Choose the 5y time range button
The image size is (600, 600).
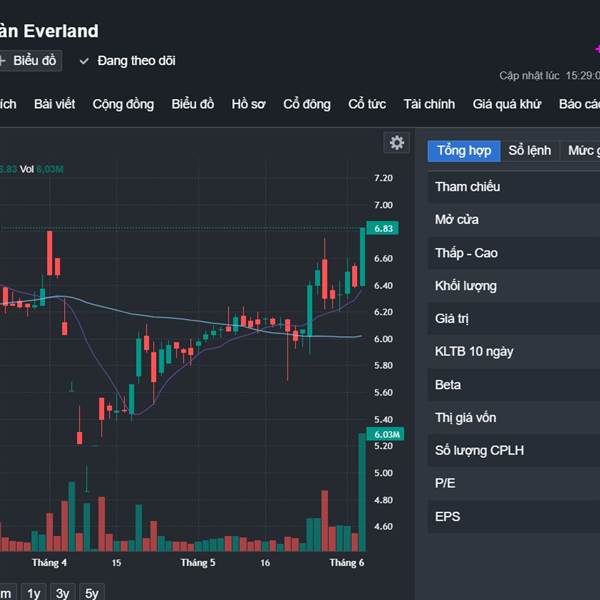(x=91, y=593)
